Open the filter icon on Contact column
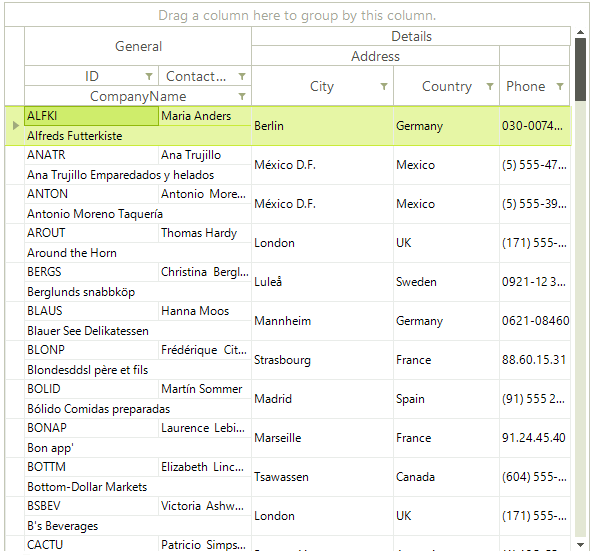The height and width of the screenshot is (555, 592). click(242, 76)
